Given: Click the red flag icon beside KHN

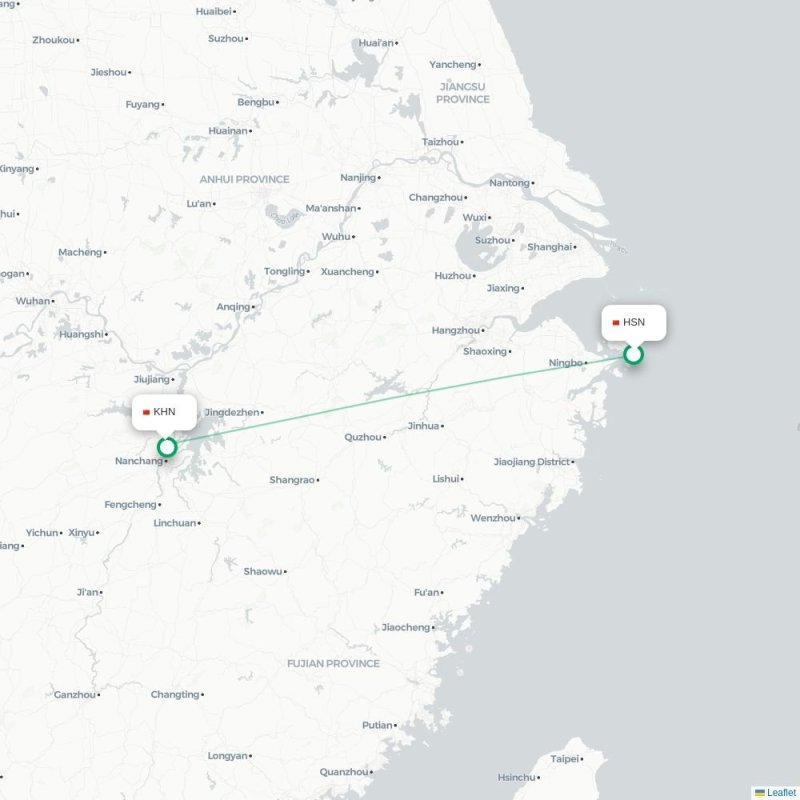Looking at the screenshot, I should click(x=146, y=412).
